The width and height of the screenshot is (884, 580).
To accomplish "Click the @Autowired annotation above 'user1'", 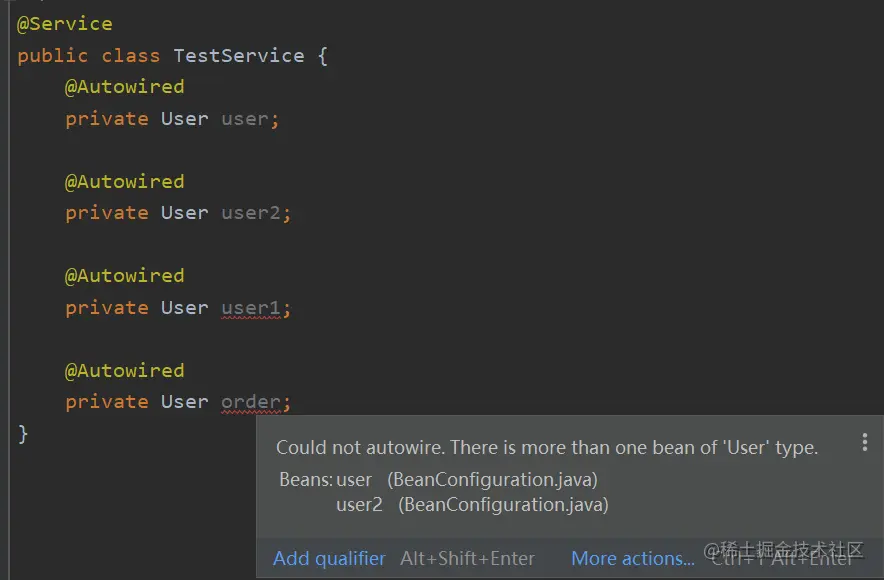I will coord(125,276).
